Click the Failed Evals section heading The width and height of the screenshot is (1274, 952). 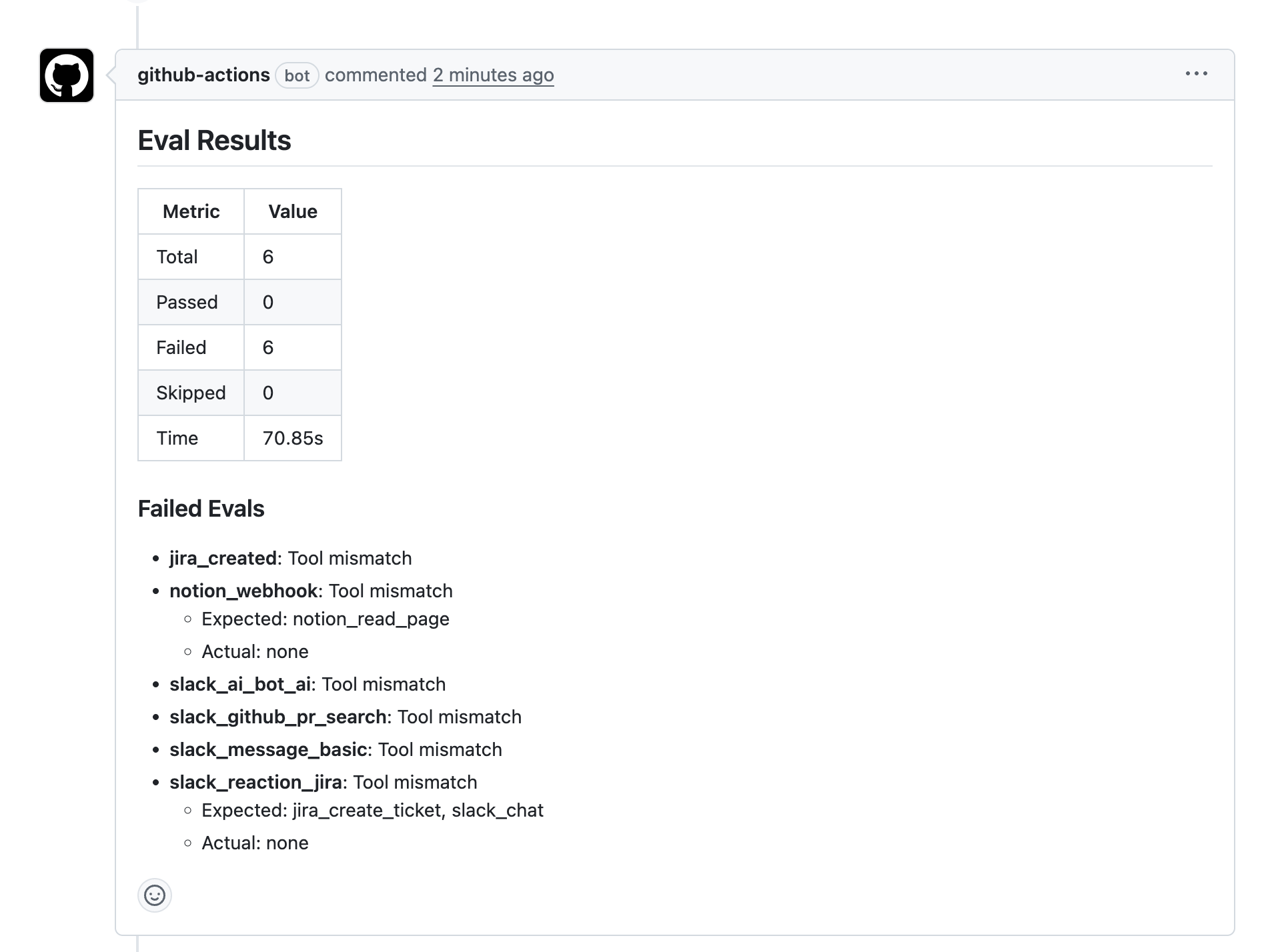click(201, 509)
